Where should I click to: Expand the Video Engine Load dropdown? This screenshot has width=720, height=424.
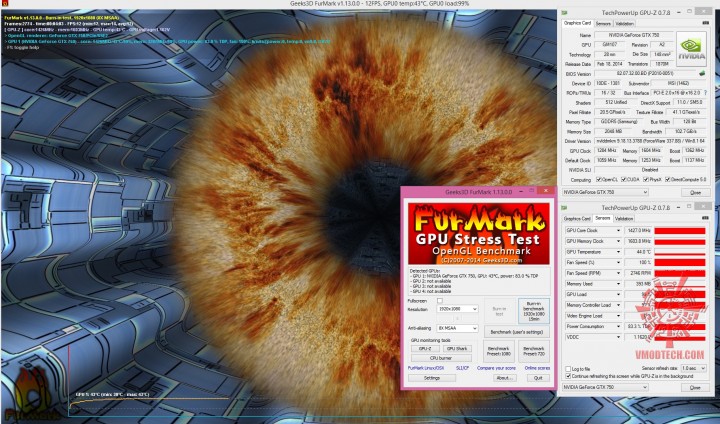click(618, 316)
